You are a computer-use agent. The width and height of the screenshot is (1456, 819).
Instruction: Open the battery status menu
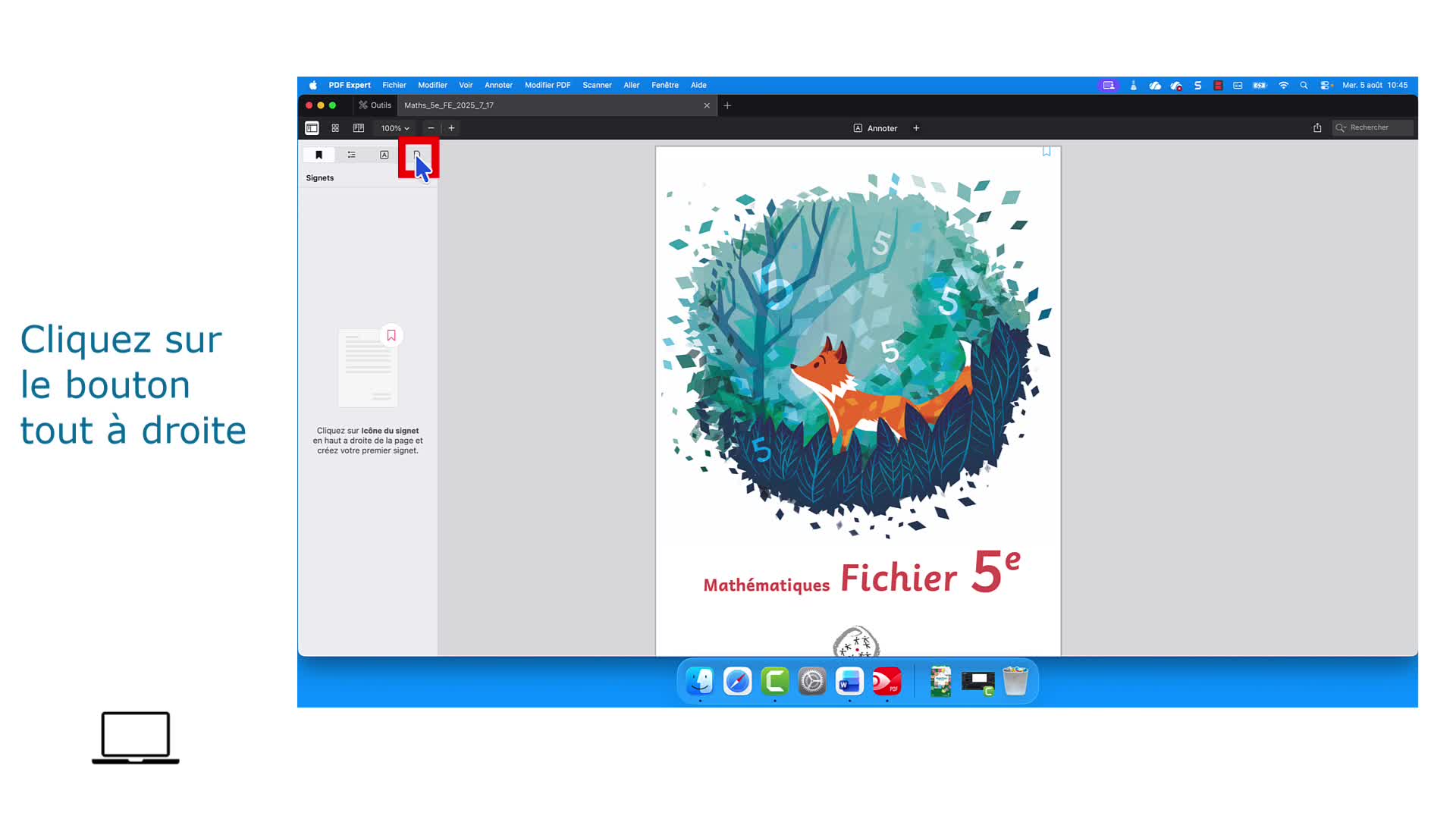pos(1260,86)
